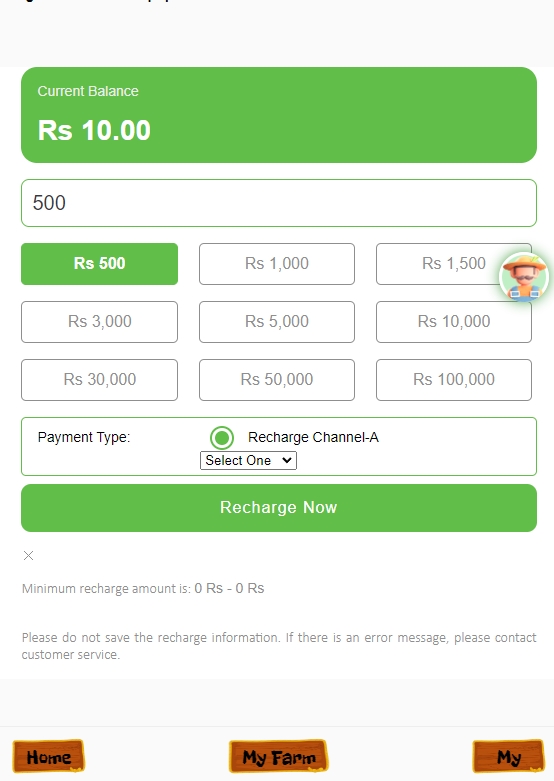This screenshot has width=554, height=781.
Task: Select the Rs 3,000 preset
Action: (x=100, y=322)
